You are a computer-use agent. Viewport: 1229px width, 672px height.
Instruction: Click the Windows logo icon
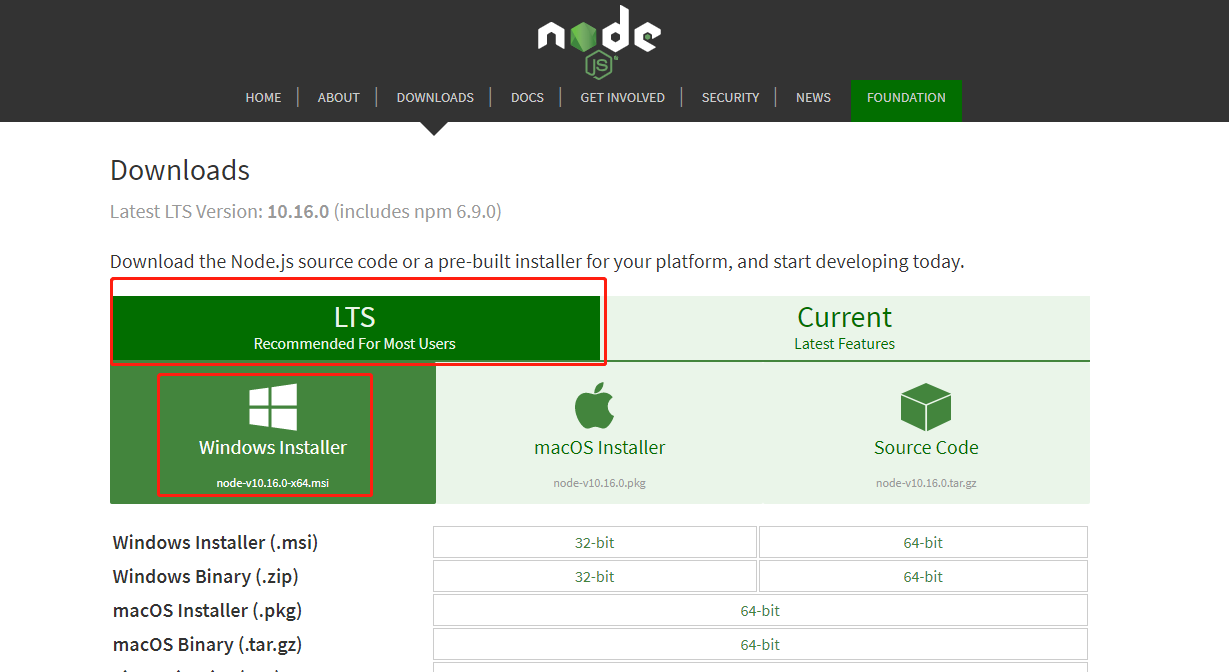[273, 407]
